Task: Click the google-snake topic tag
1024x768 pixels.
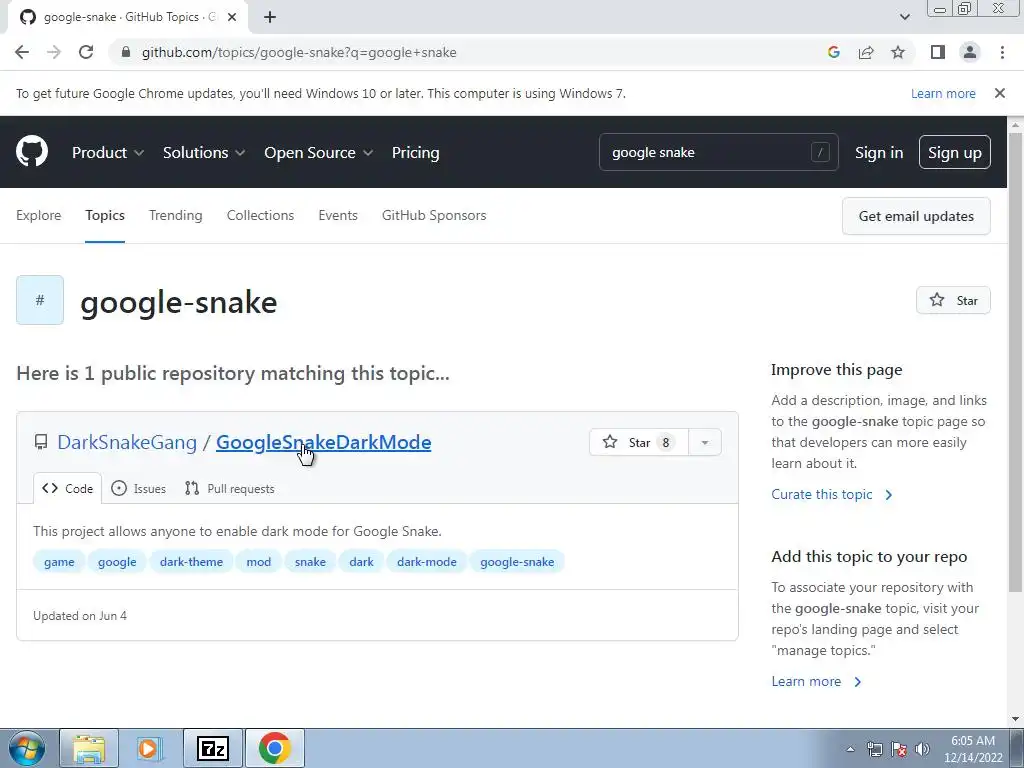Action: pos(517,562)
